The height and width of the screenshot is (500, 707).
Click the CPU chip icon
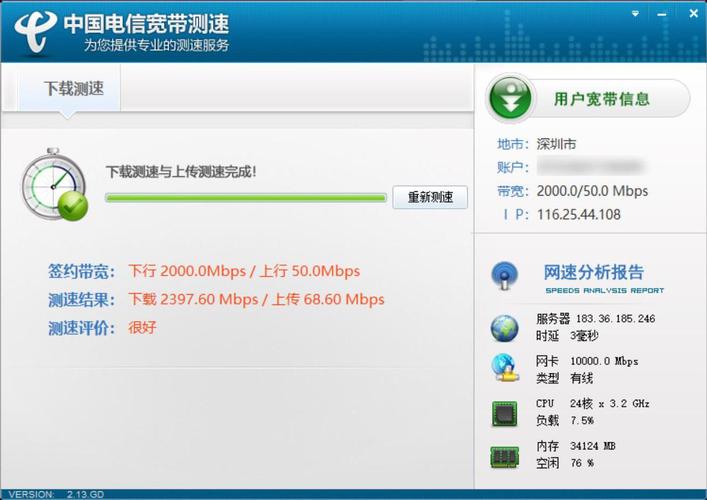504,413
